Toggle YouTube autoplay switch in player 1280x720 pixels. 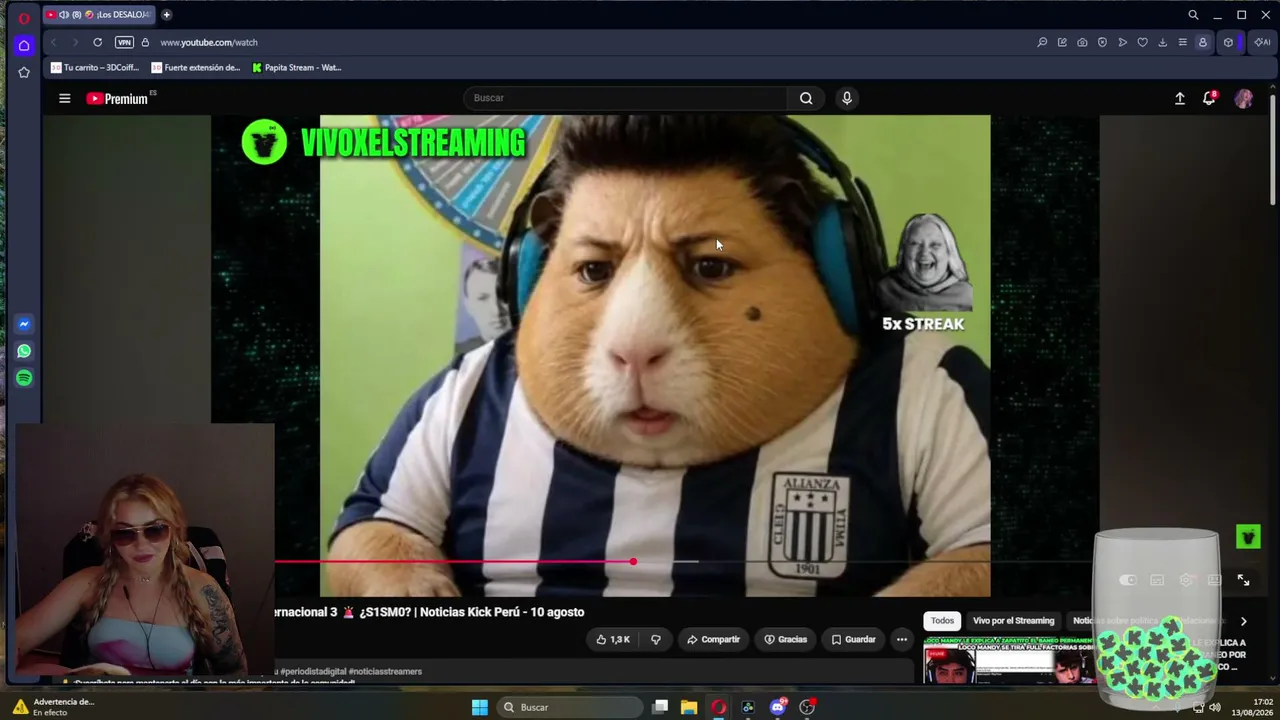click(1128, 580)
